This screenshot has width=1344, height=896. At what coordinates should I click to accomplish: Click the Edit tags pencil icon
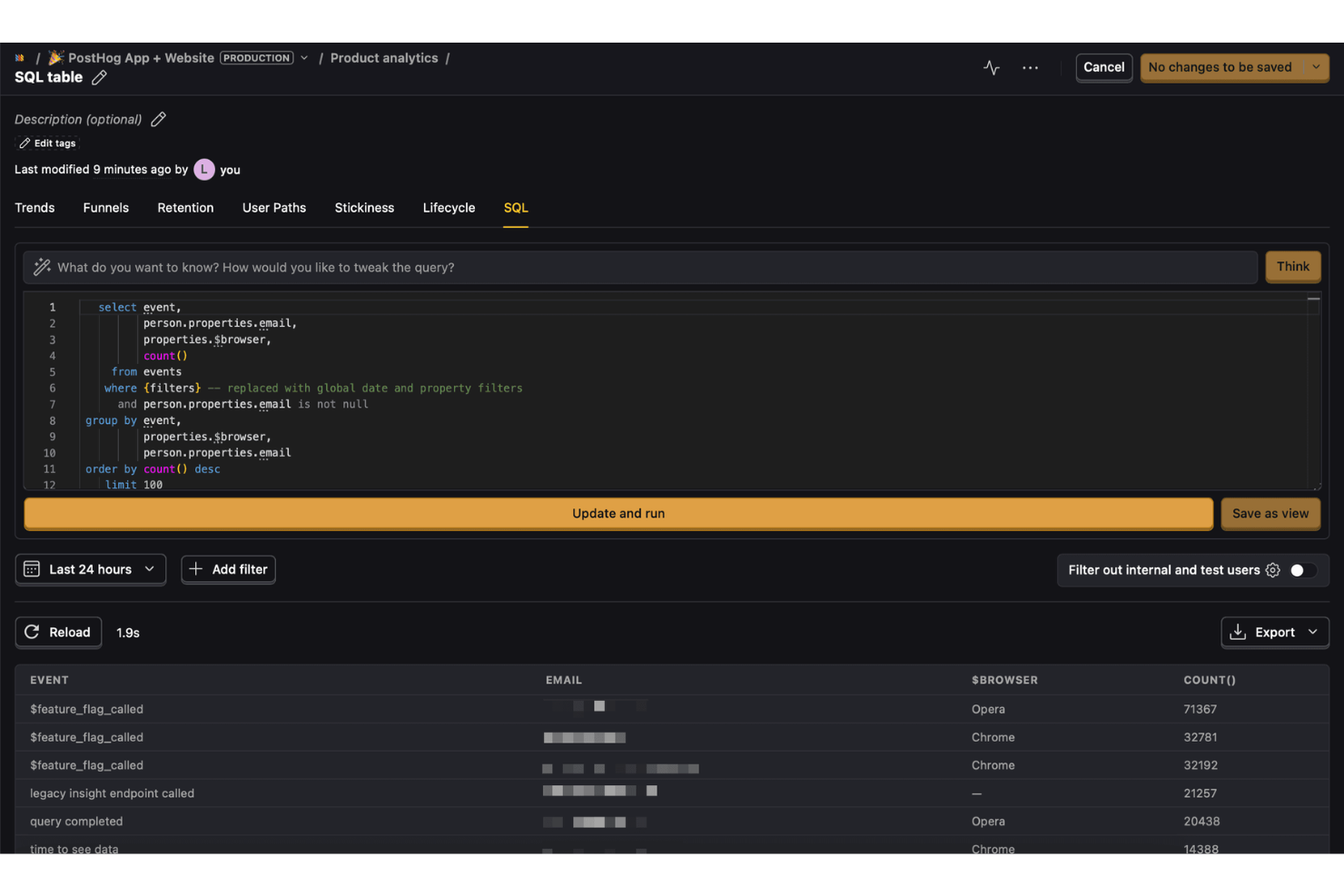(x=25, y=143)
